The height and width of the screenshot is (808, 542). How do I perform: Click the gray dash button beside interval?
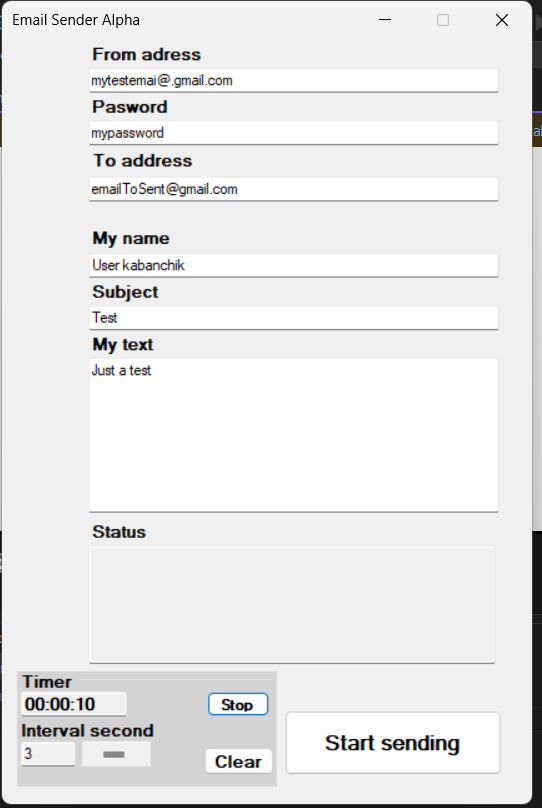tap(116, 754)
